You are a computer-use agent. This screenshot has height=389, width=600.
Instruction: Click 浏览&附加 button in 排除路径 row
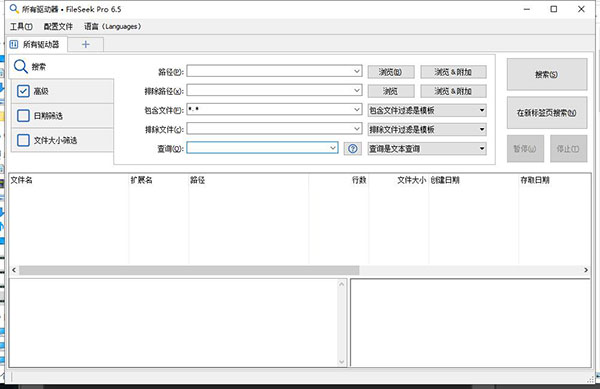point(453,91)
